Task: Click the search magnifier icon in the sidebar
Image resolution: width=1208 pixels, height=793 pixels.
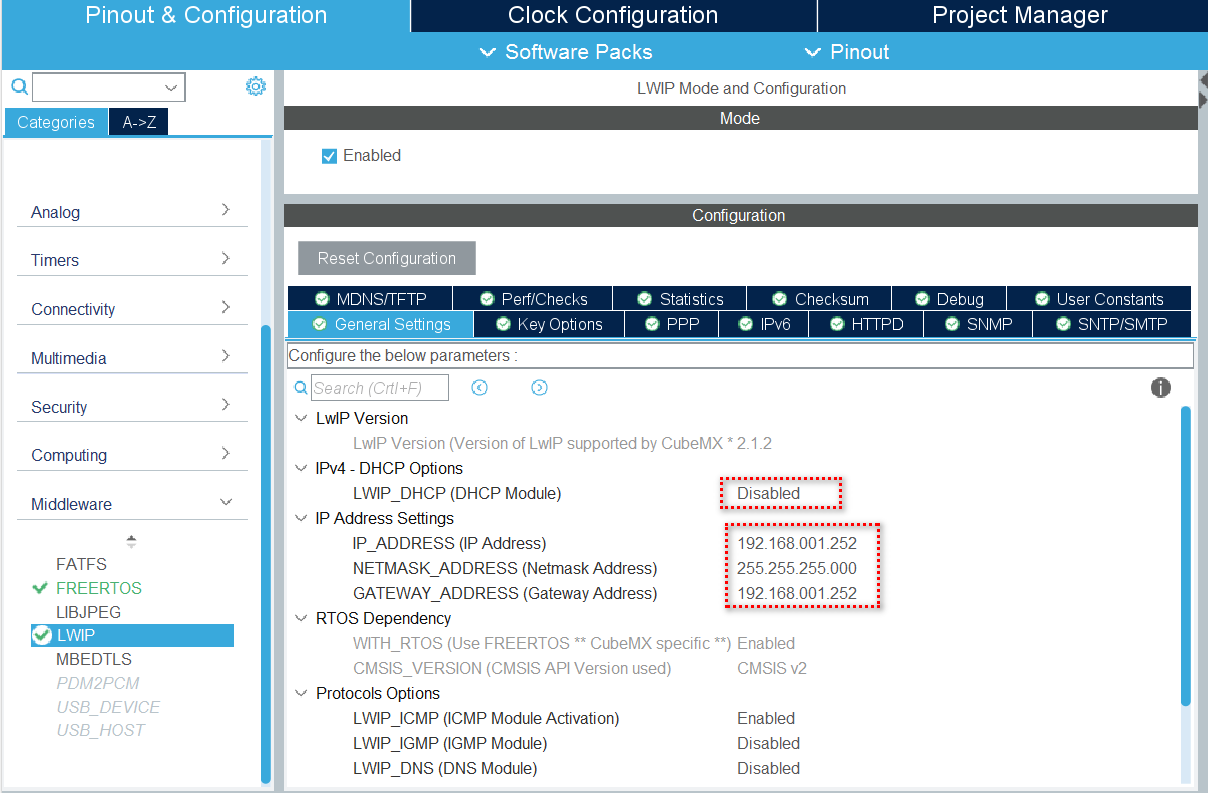Action: click(x=19, y=87)
